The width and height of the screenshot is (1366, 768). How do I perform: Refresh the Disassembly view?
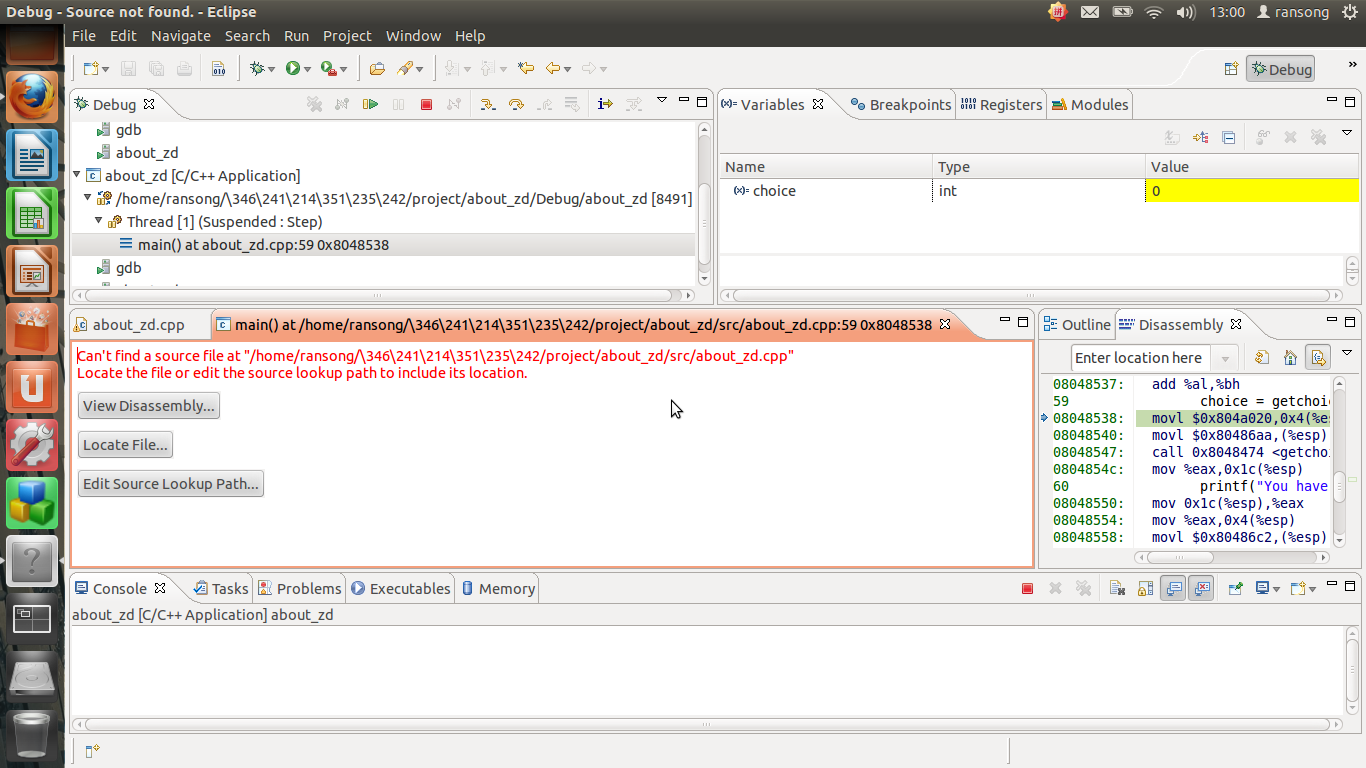[1262, 357]
